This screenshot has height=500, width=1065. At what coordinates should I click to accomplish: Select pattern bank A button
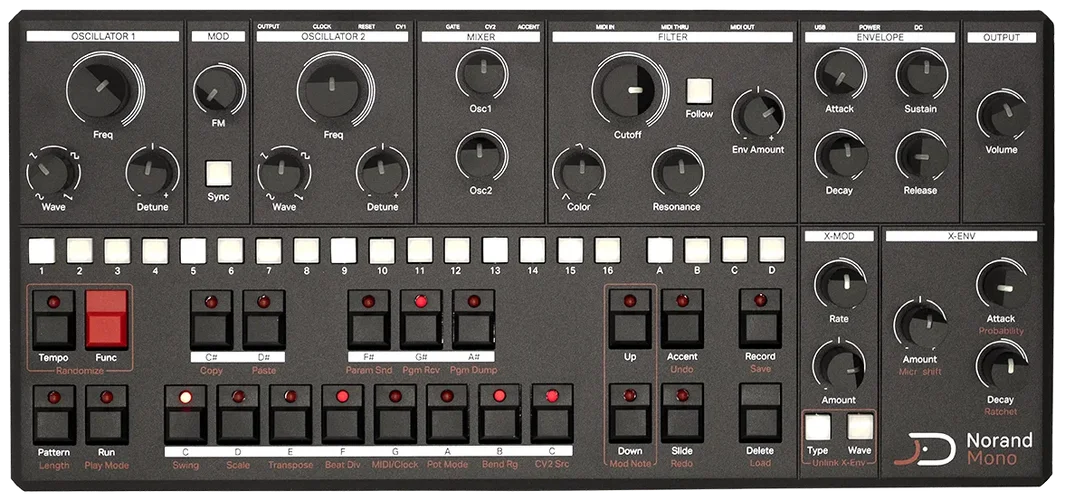point(660,250)
